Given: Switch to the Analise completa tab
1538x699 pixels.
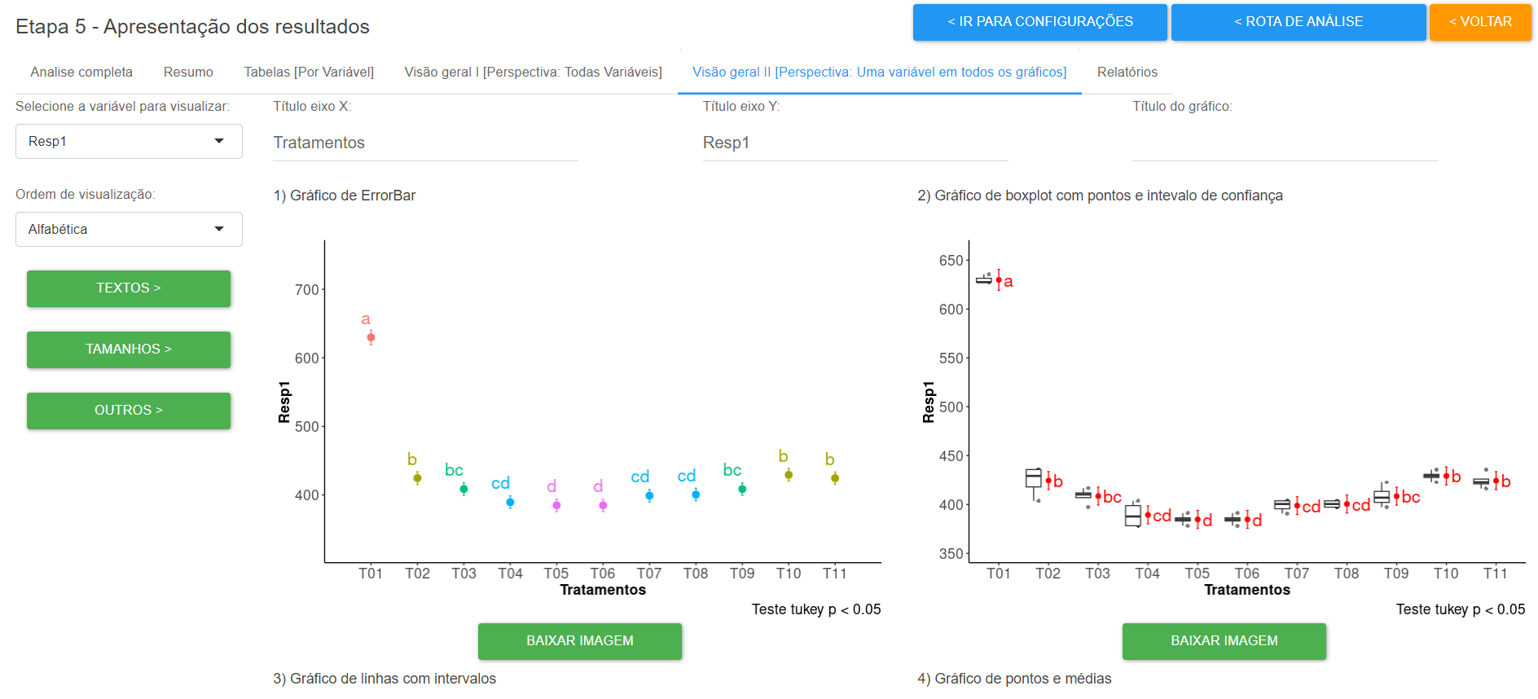Looking at the screenshot, I should click(81, 72).
